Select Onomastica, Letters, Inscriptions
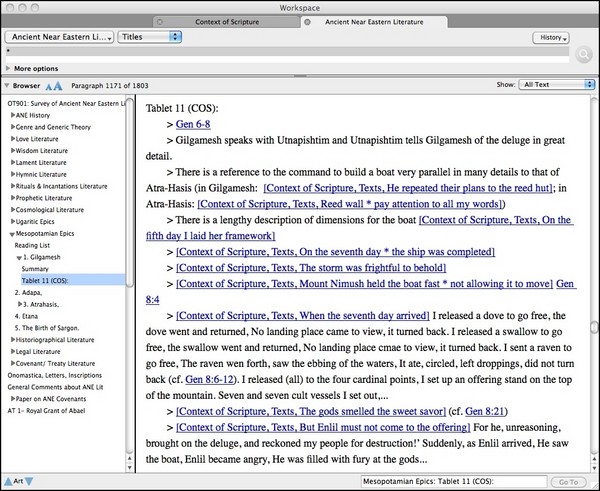This screenshot has width=600, height=491. pyautogui.click(x=55, y=375)
